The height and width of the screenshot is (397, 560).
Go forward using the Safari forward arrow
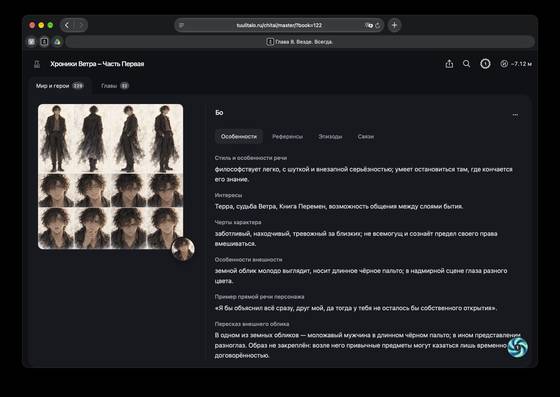tap(81, 25)
